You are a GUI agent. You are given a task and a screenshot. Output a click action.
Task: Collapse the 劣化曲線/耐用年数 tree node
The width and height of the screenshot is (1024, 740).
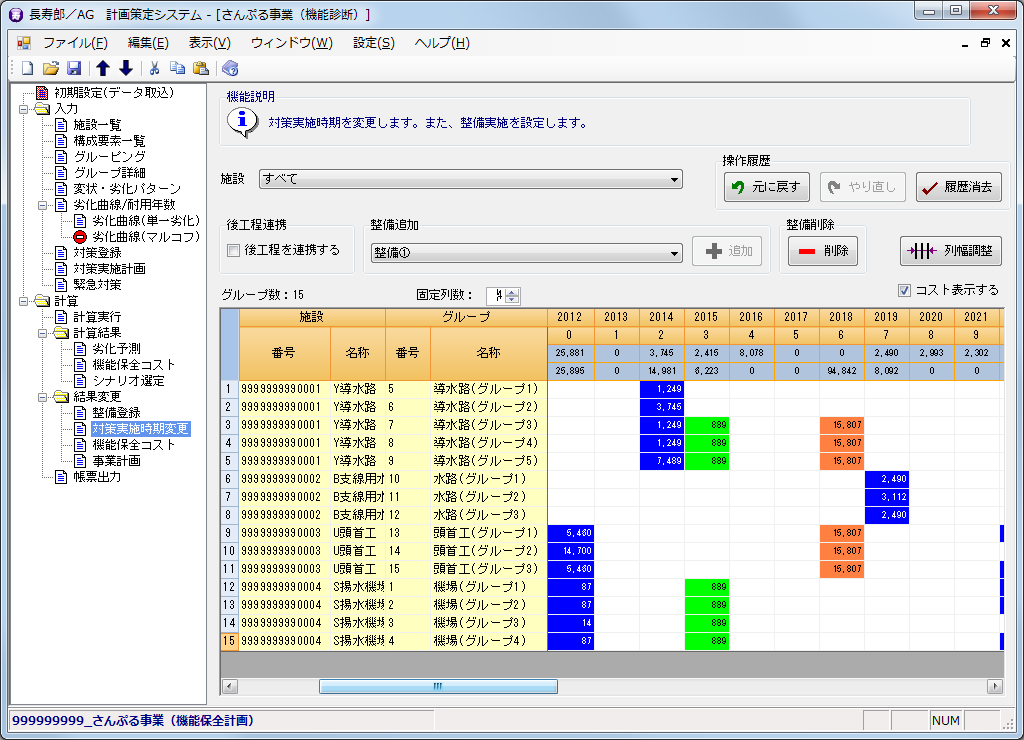click(42, 205)
